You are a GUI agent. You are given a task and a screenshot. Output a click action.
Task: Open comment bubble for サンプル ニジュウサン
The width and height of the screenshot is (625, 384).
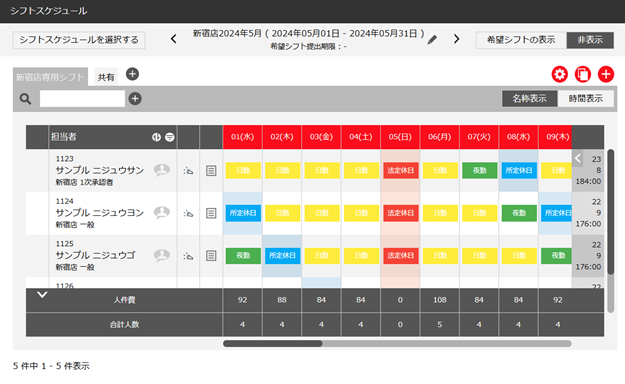(162, 170)
